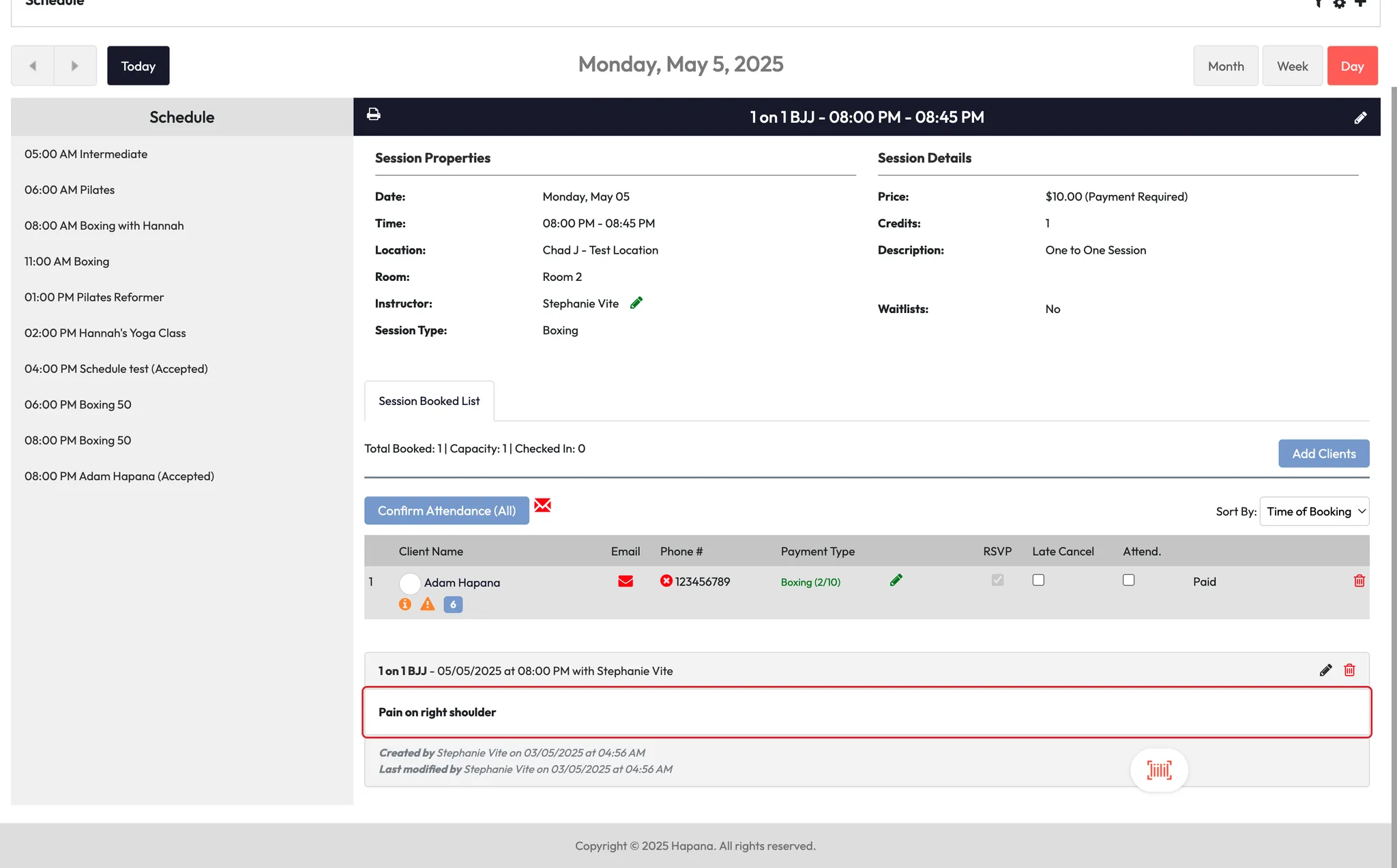The height and width of the screenshot is (868, 1397).
Task: Toggle the RSVP checkbox
Action: (x=997, y=580)
